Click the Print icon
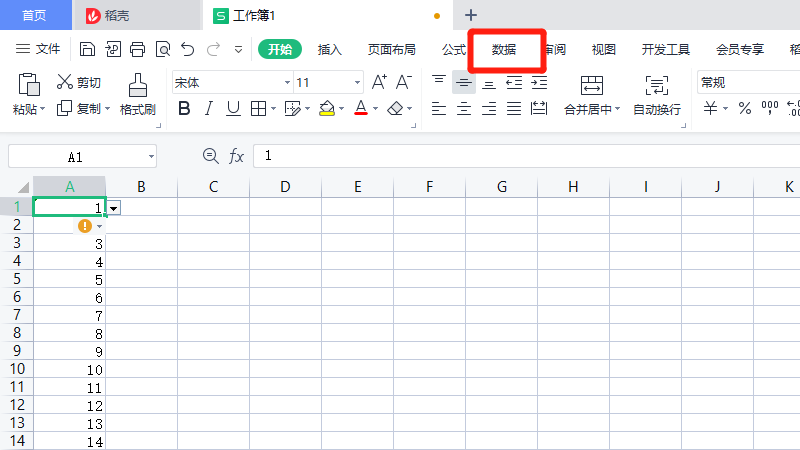This screenshot has width=800, height=450. click(x=137, y=49)
